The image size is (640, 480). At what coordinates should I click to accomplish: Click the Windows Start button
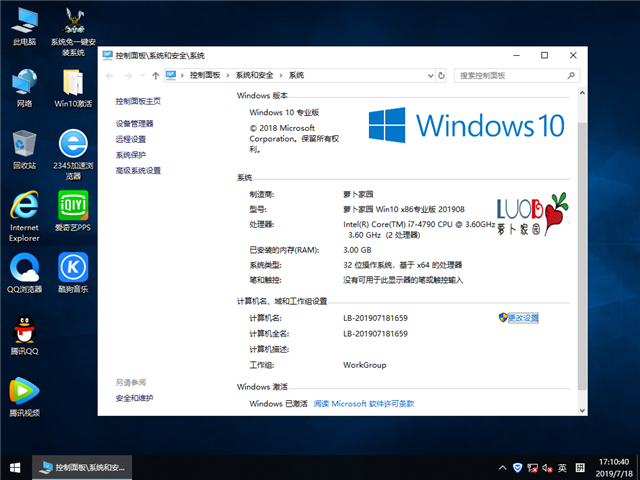pyautogui.click(x=15, y=467)
